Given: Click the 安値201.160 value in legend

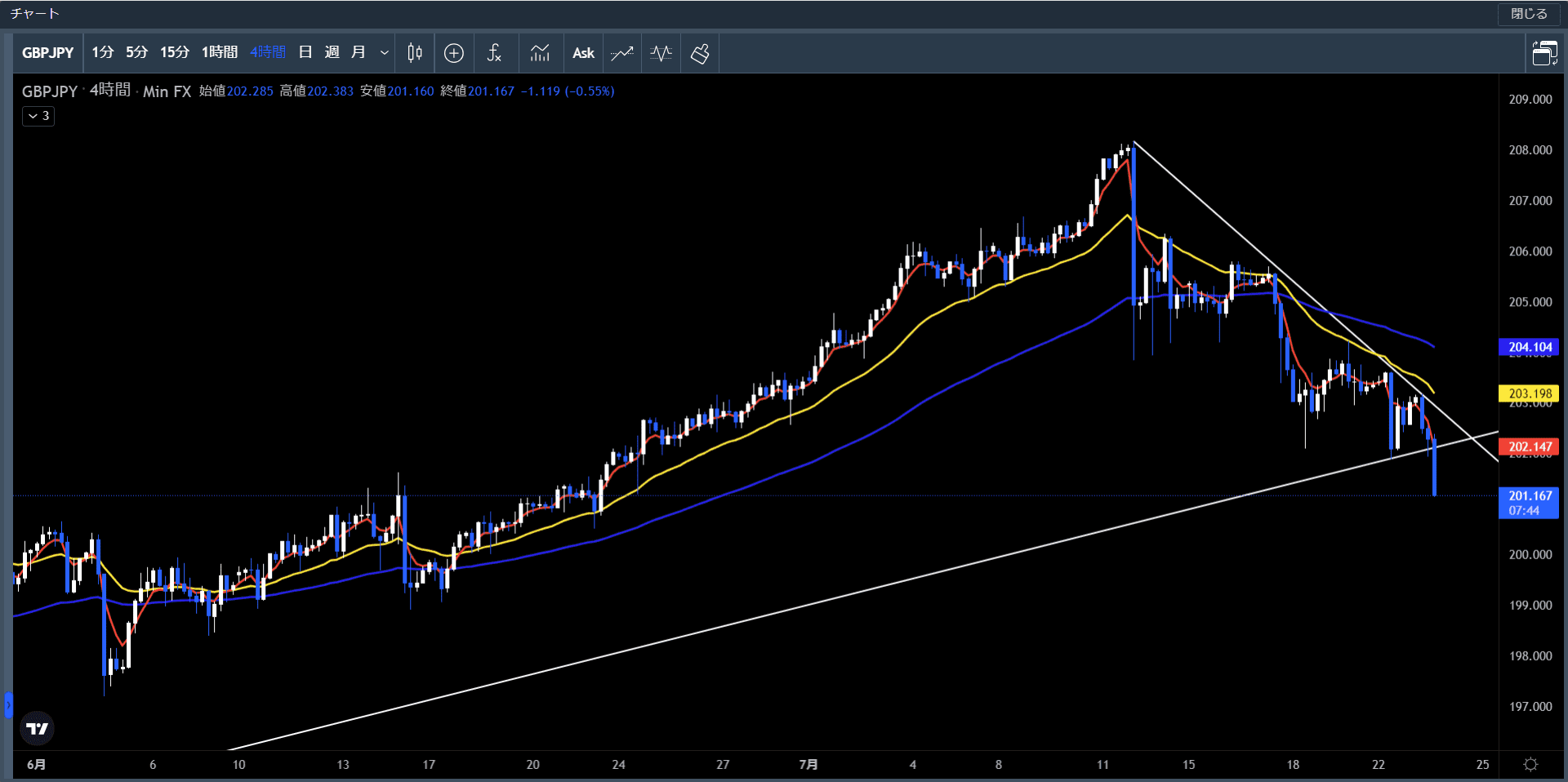Looking at the screenshot, I should 397,91.
